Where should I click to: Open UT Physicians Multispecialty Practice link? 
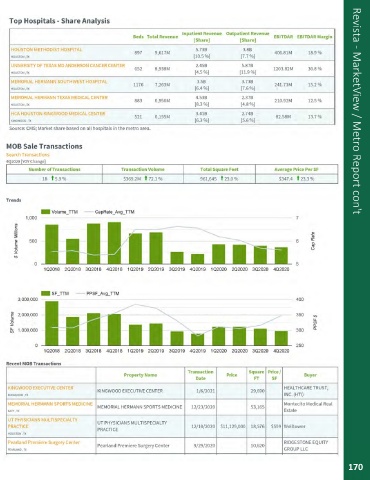pyautogui.click(x=43, y=423)
